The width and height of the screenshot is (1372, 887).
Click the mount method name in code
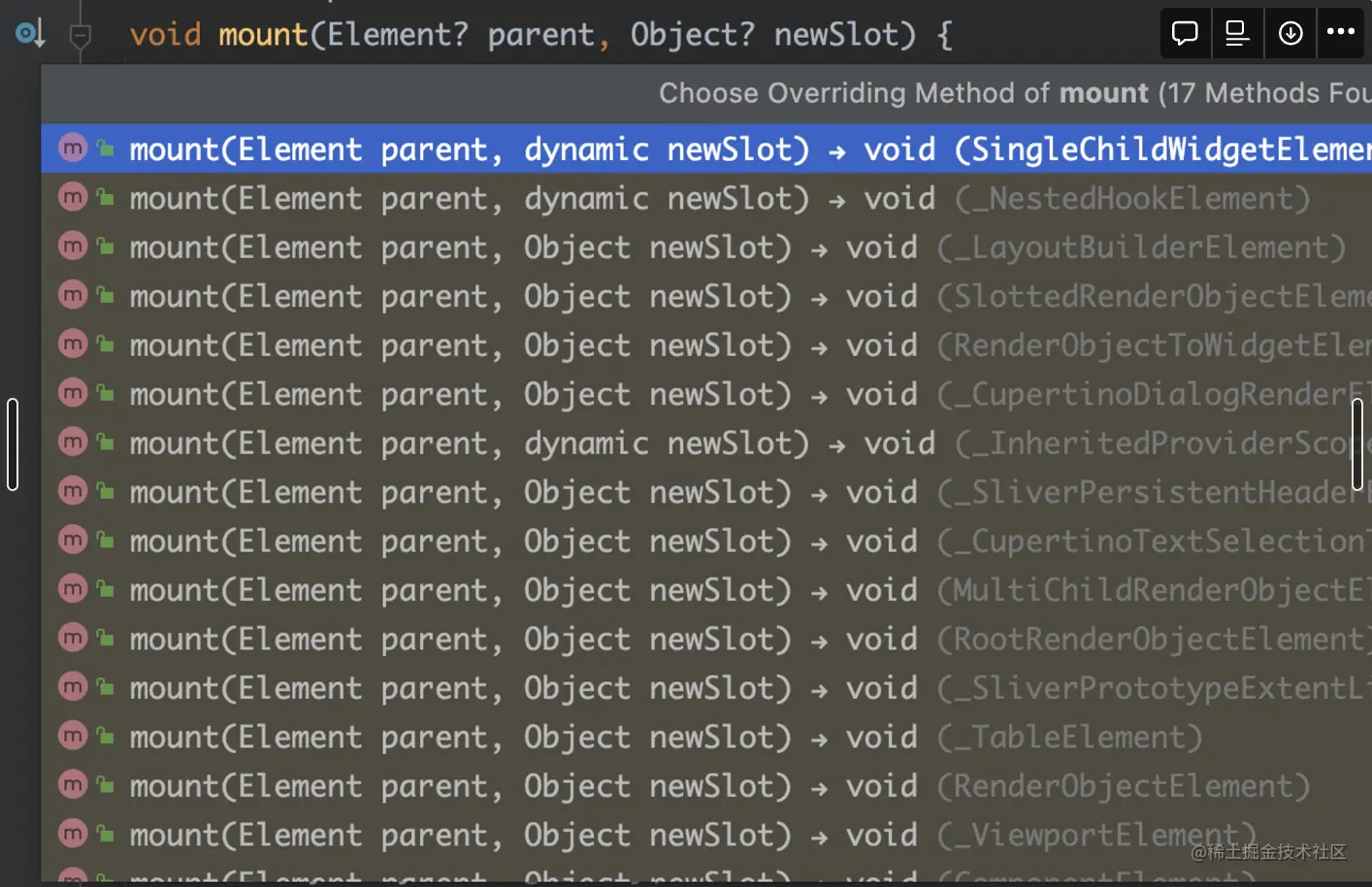pos(262,35)
